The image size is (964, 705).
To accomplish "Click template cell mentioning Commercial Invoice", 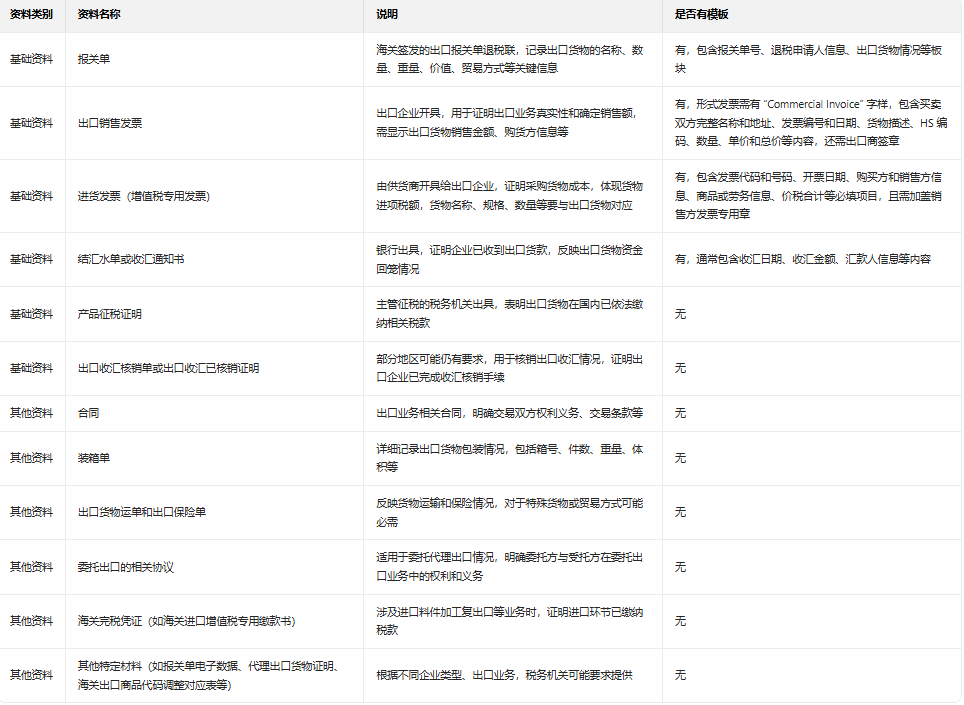I will [811, 123].
